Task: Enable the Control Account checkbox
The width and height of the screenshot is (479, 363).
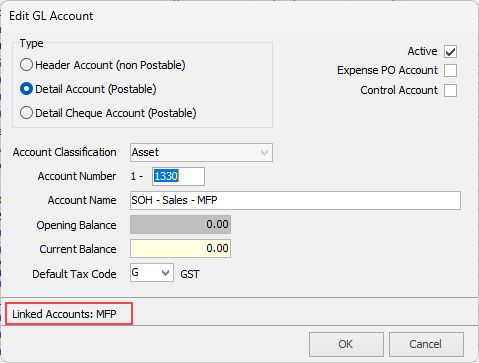Action: pos(450,90)
